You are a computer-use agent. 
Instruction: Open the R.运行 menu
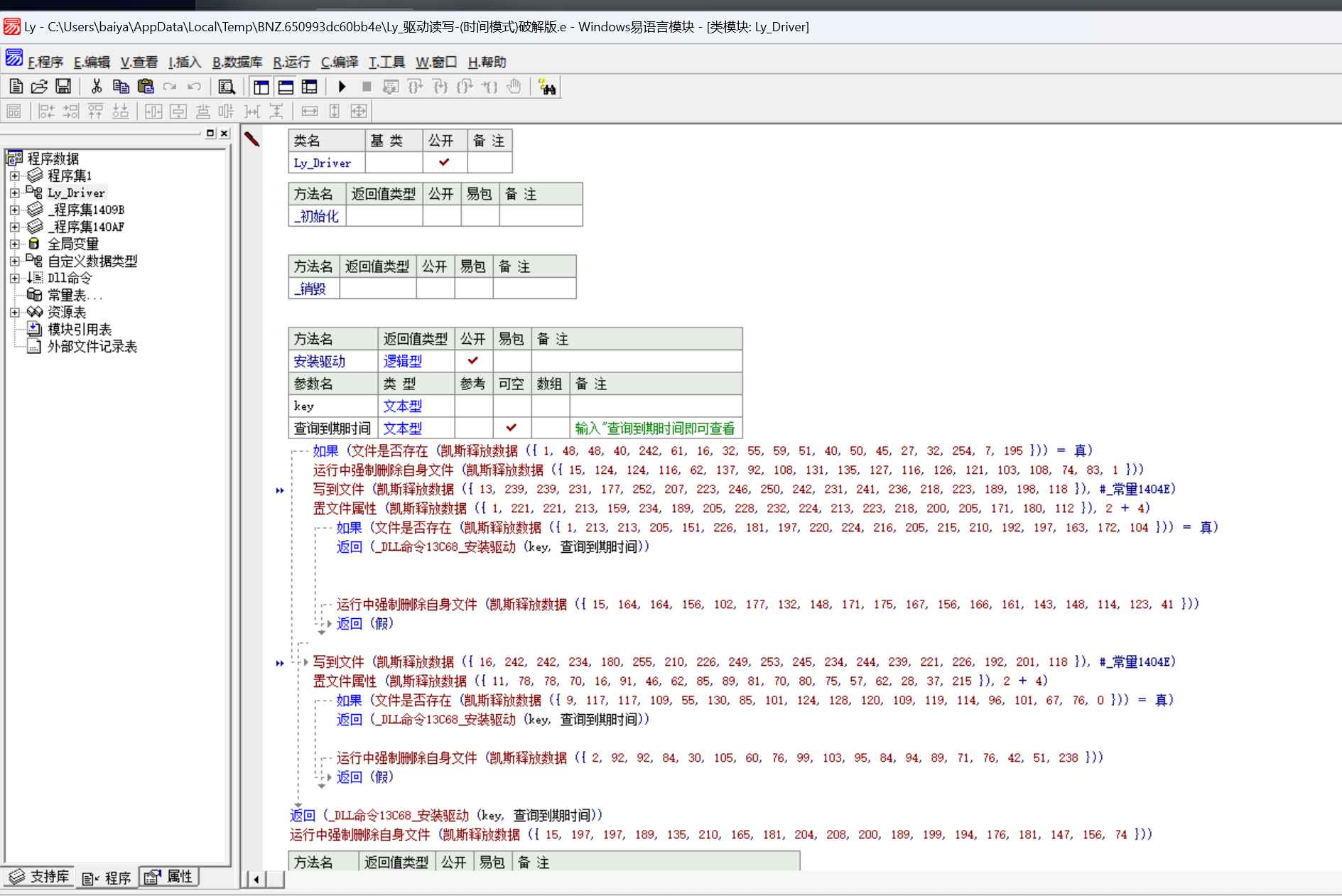(x=291, y=62)
